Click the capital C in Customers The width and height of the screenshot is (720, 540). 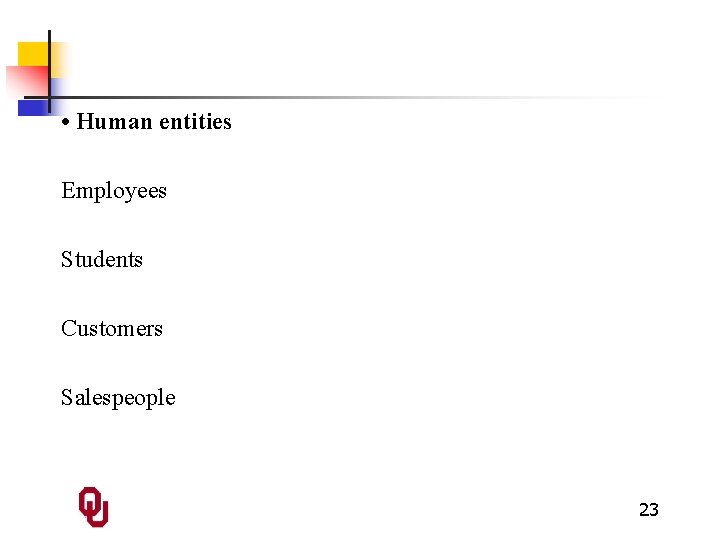click(68, 328)
